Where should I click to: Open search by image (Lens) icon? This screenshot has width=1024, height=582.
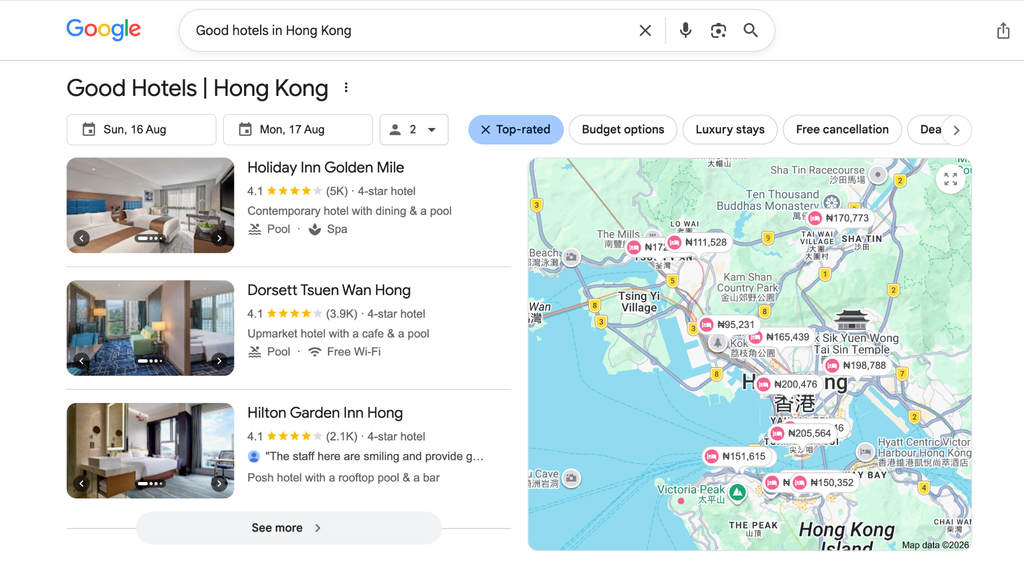[718, 31]
